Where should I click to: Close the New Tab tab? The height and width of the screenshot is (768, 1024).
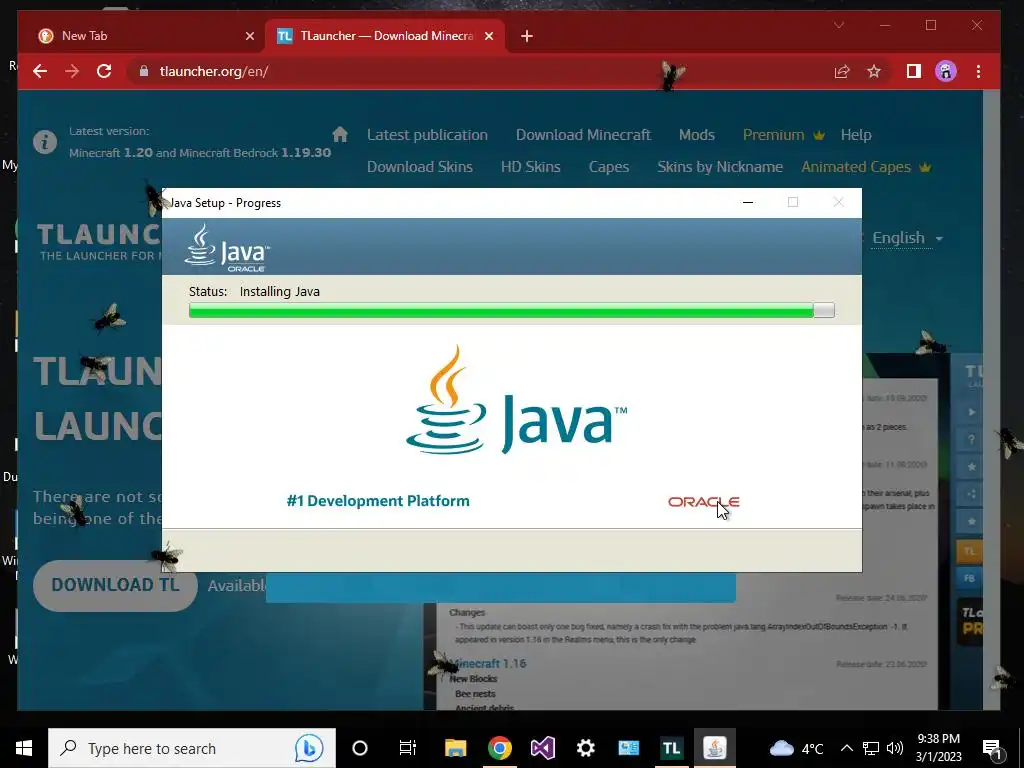coord(249,36)
